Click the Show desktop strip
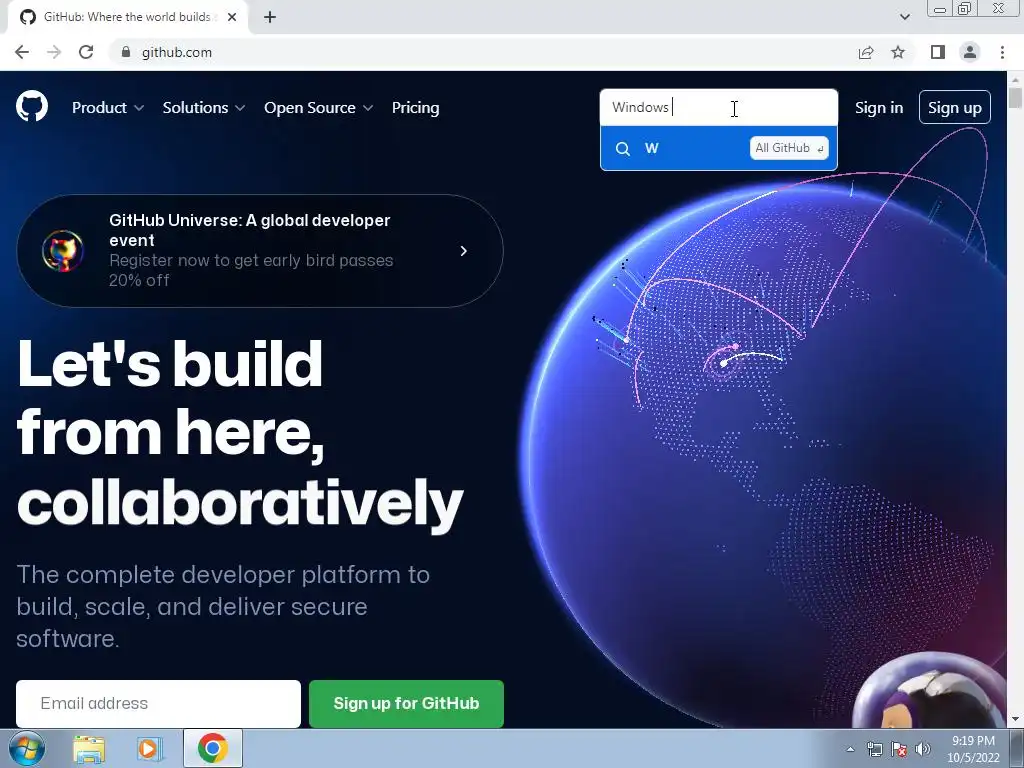 1017,748
